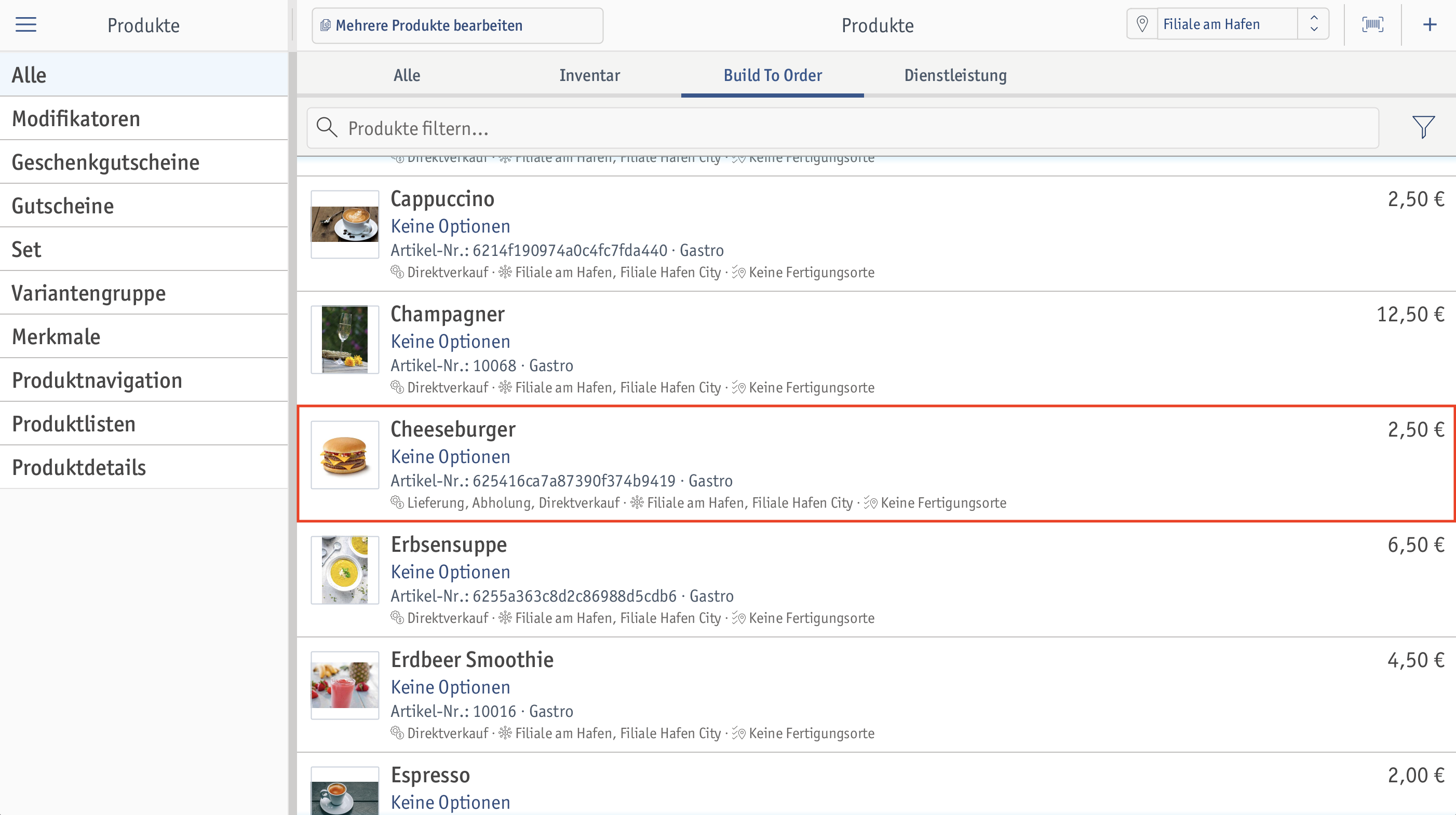
Task: Click Mehrere Produkte bearbeiten button
Action: pos(457,25)
